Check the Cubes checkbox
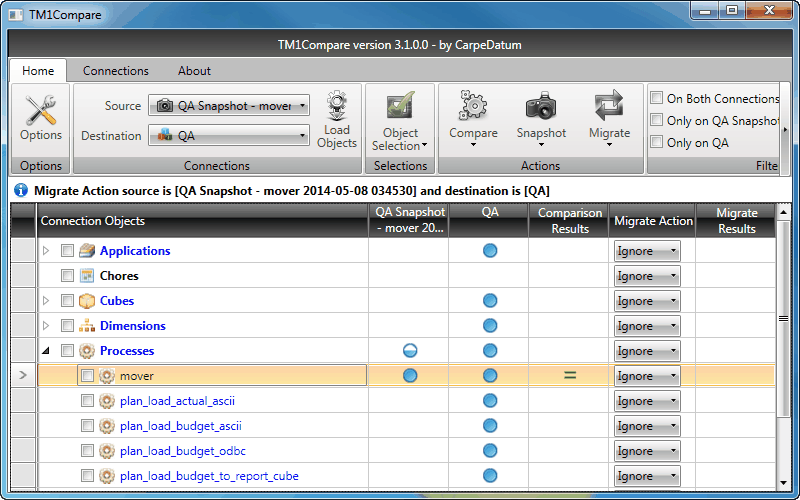 pos(67,301)
